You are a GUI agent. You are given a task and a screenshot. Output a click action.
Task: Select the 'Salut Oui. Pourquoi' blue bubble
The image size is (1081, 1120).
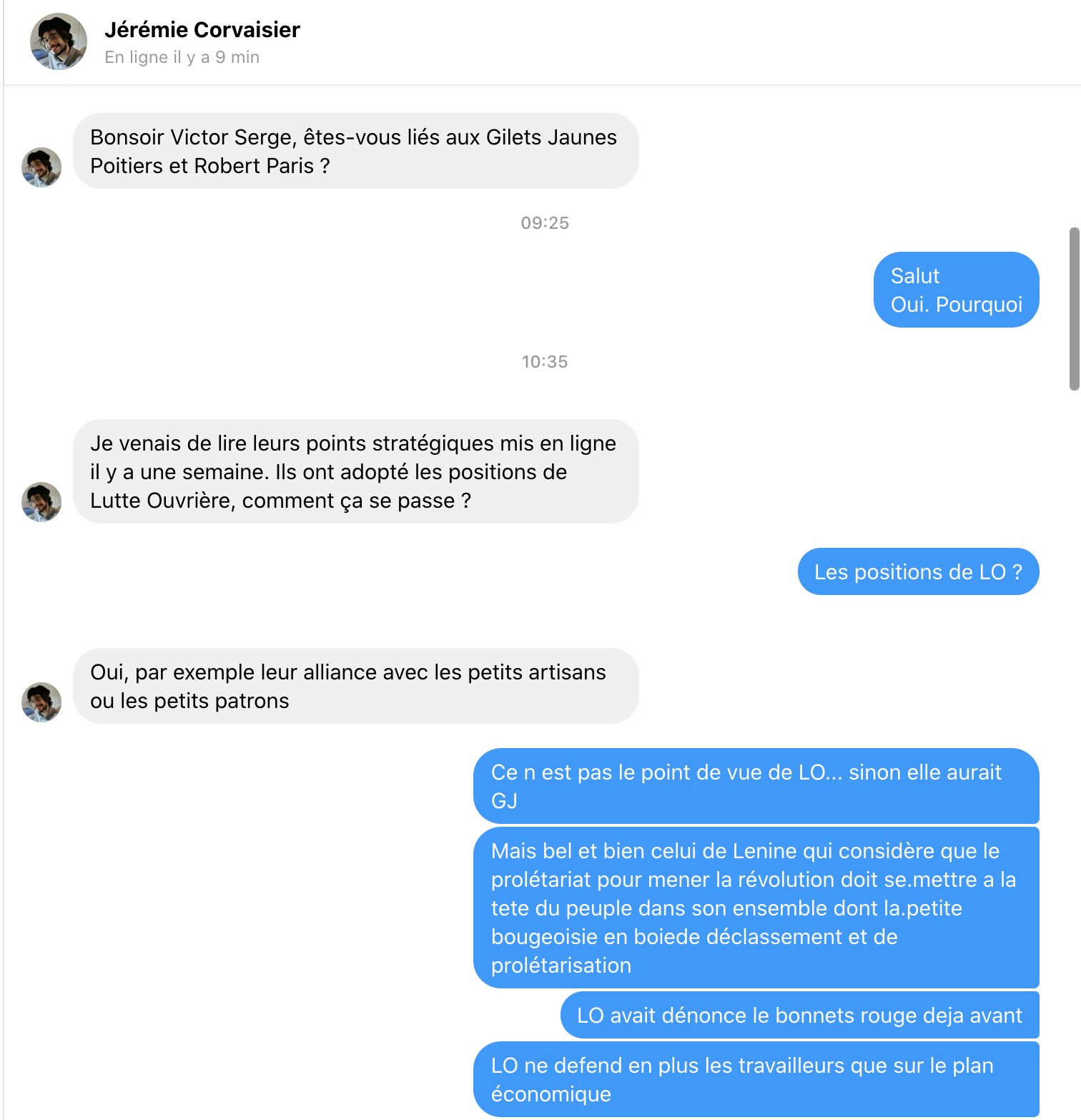pos(957,290)
